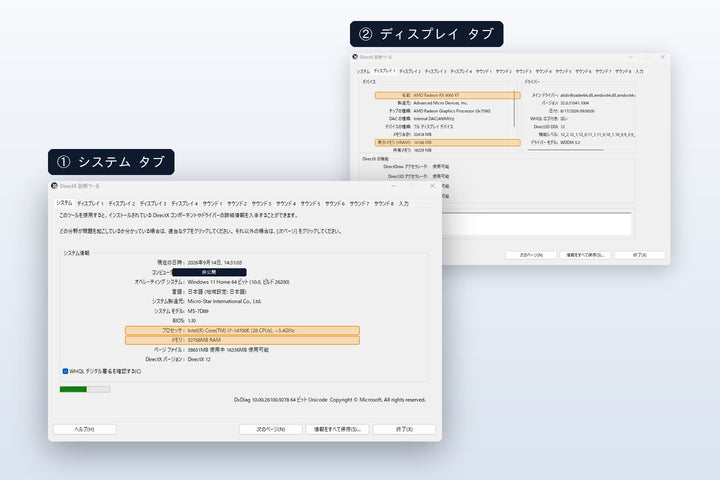Click the white notes box in Display tab window
Viewport: 720px width, 480px height.
536,224
